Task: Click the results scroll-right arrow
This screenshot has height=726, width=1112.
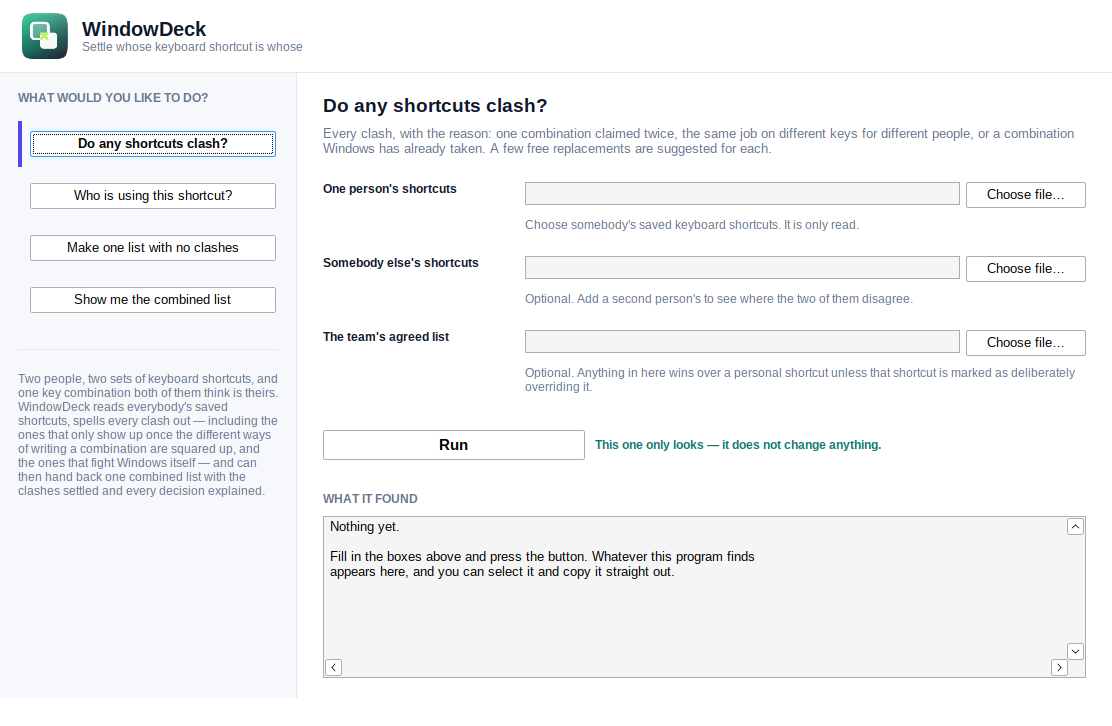Action: point(1059,667)
